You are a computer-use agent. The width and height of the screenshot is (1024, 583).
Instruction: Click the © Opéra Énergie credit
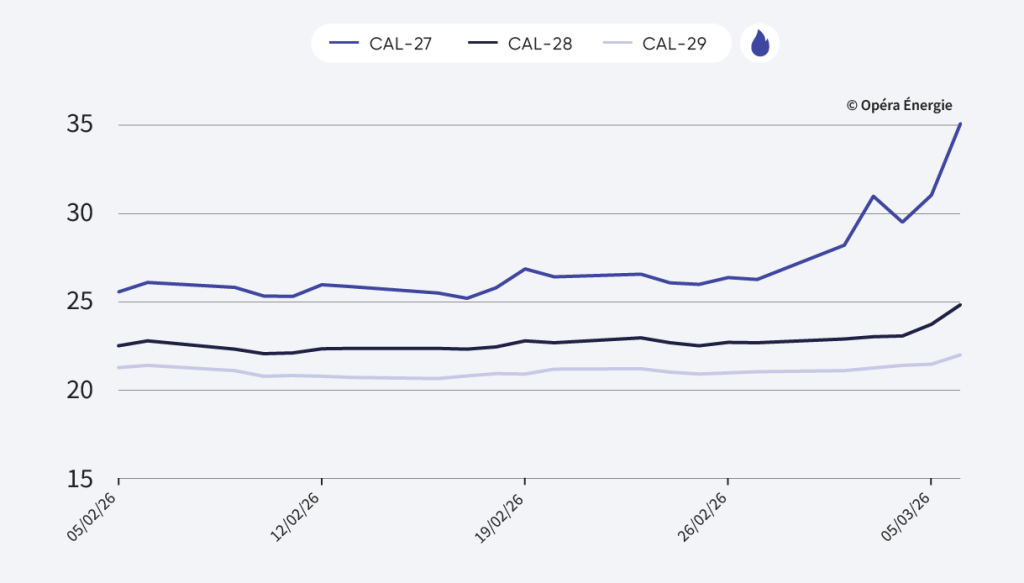899,105
